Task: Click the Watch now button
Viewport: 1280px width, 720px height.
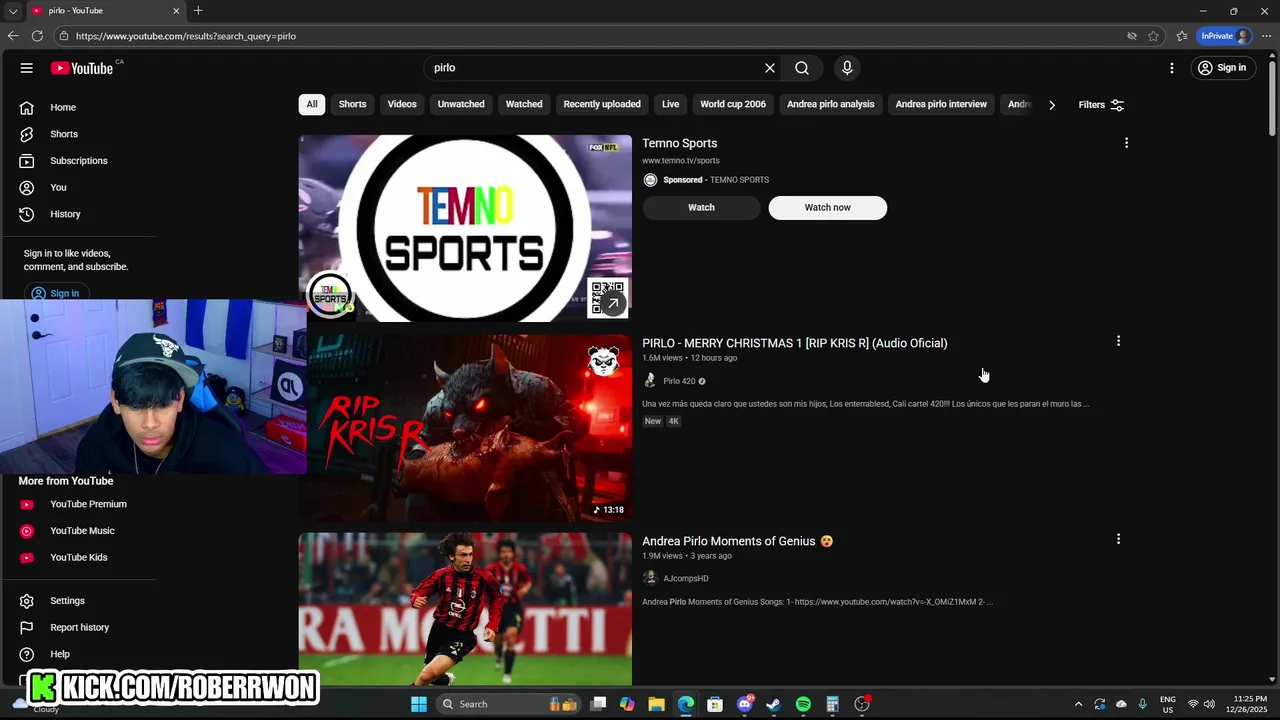Action: point(828,207)
